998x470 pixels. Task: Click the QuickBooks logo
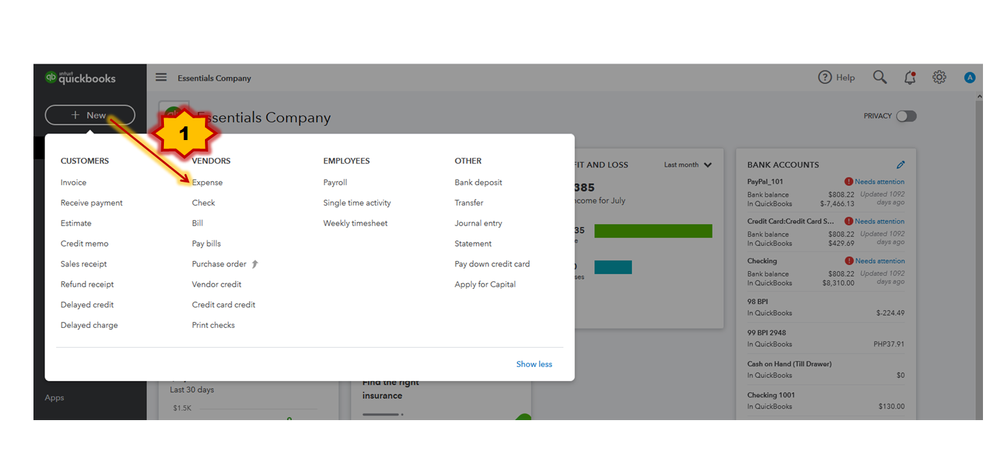pos(80,78)
